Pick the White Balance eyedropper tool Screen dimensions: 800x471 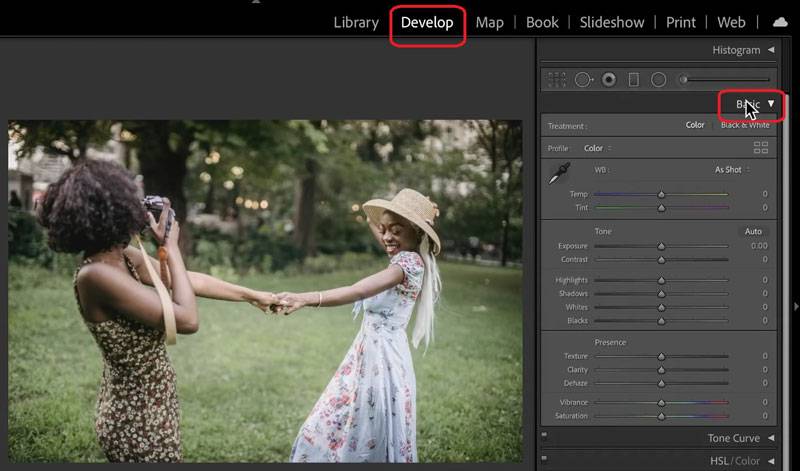[560, 173]
